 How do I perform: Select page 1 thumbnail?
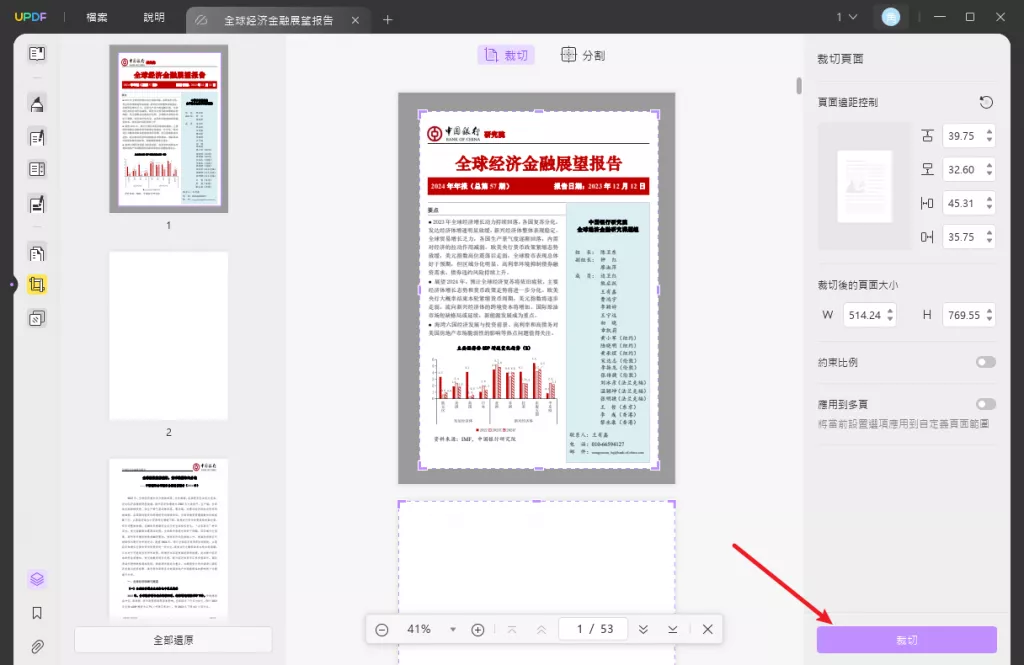[168, 129]
